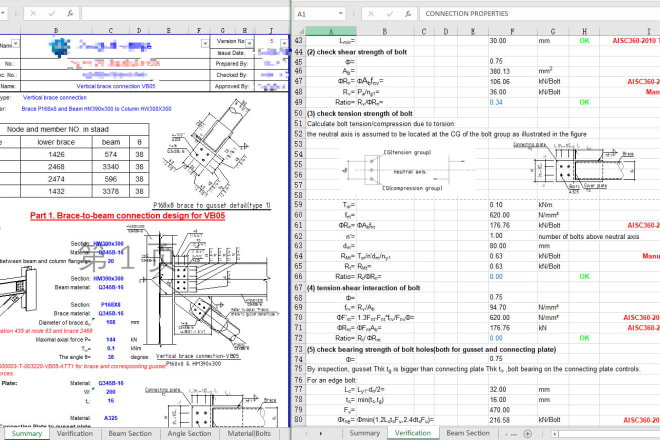Screen dimensions: 660x440
Task: Select column J header in left window
Action: pyautogui.click(x=271, y=30)
